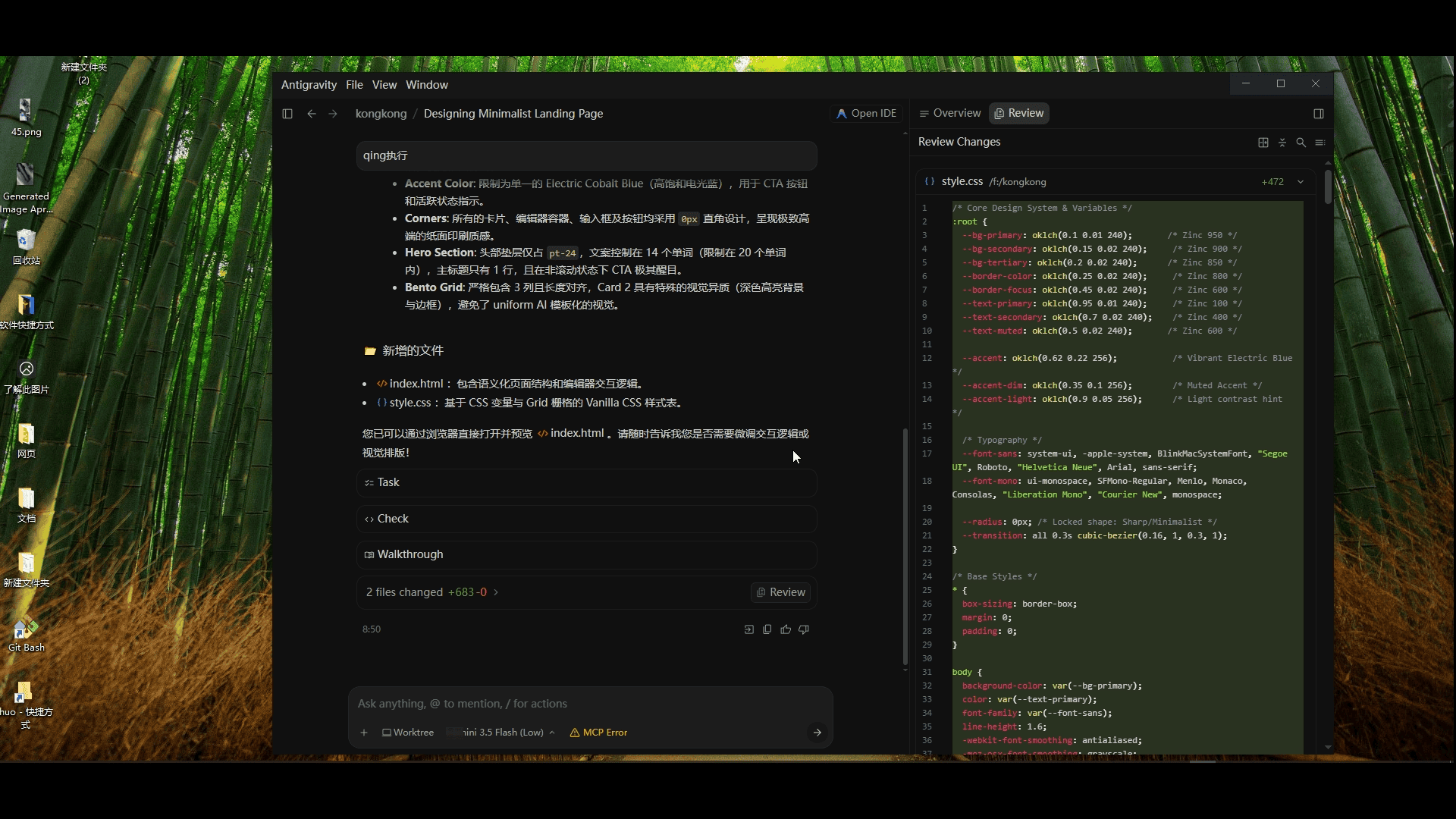Copy the response with the copy icon
Viewport: 1456px width, 819px height.
[767, 629]
